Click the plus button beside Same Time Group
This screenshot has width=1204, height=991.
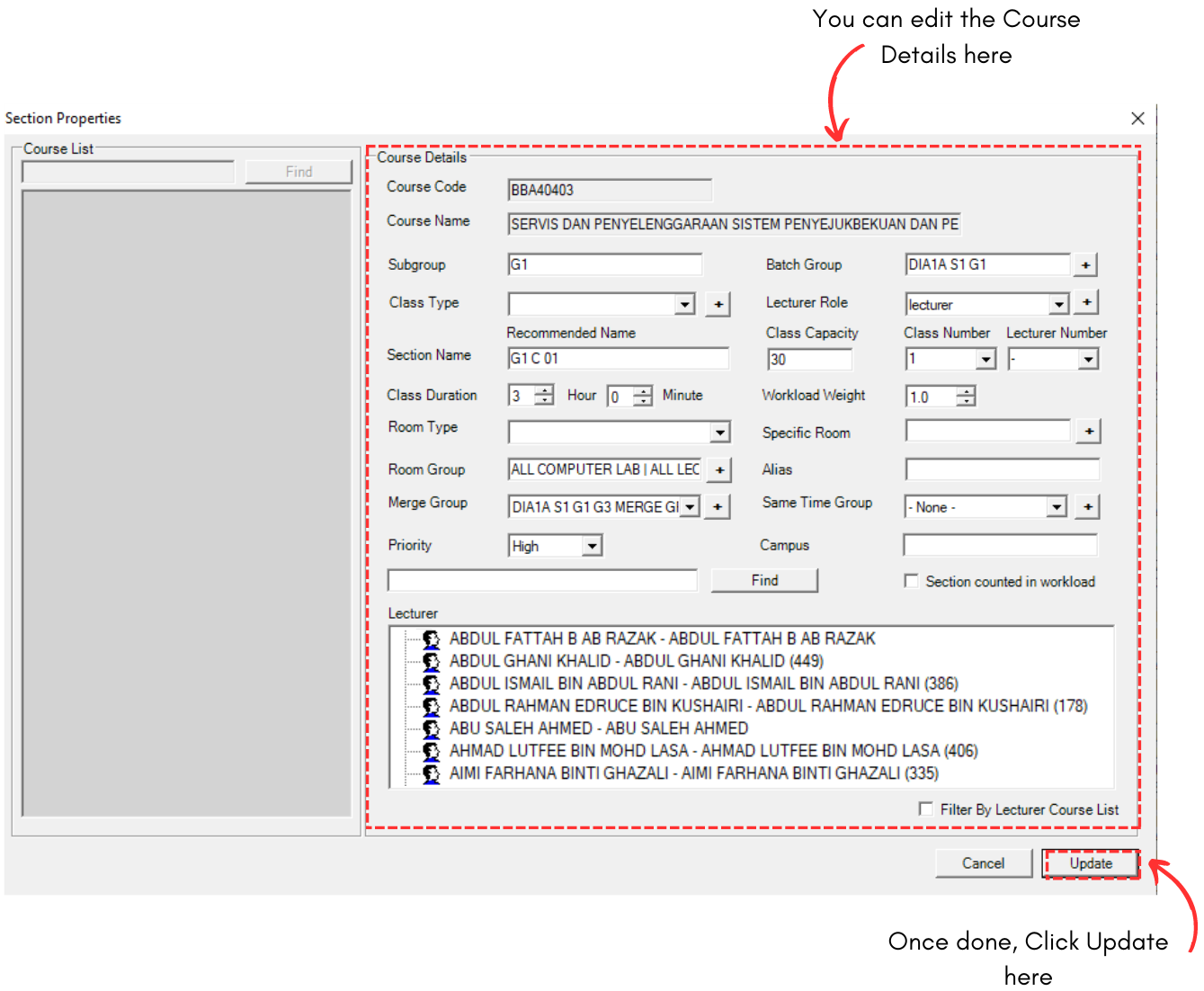click(1087, 507)
